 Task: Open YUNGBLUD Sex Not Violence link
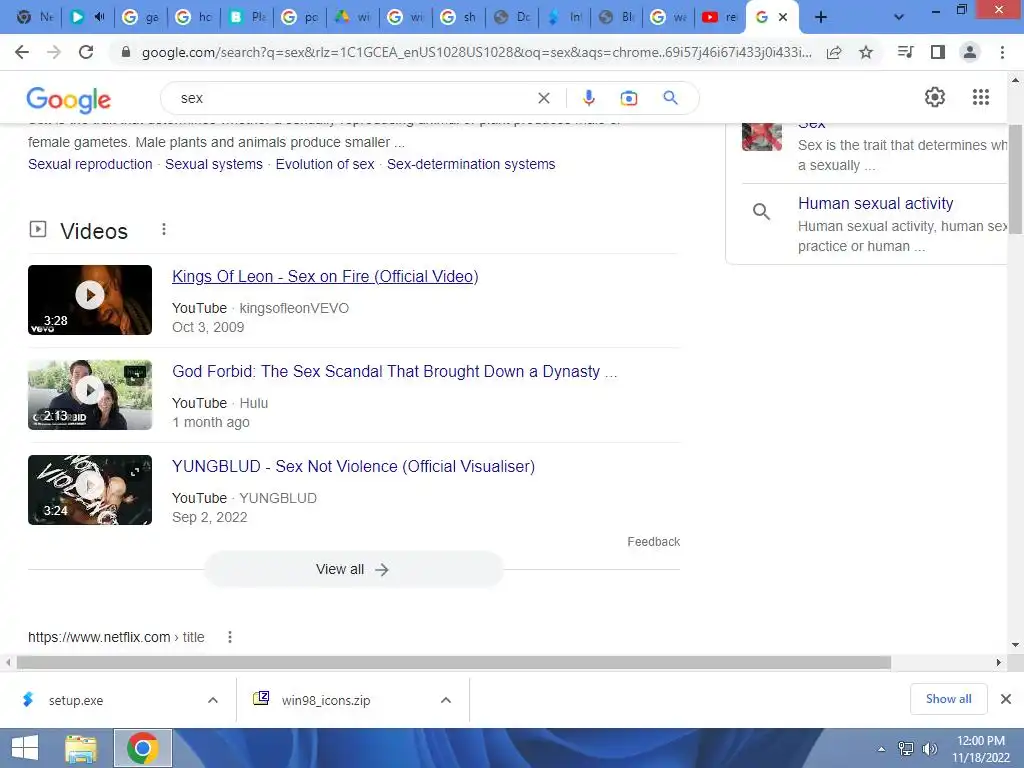click(353, 466)
